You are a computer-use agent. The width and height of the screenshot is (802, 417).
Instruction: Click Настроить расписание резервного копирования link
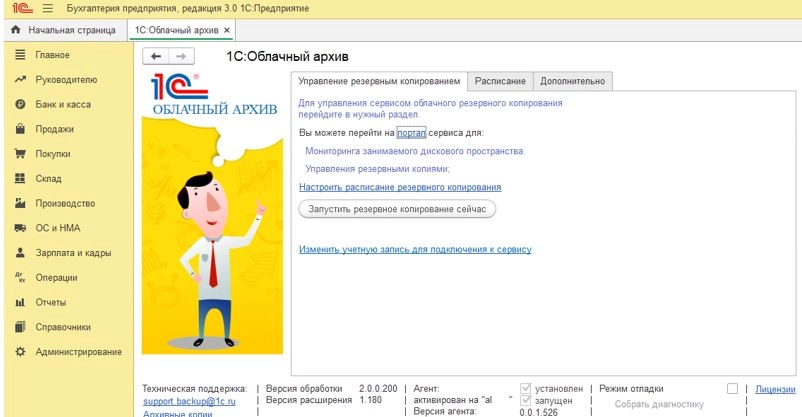[x=400, y=187]
